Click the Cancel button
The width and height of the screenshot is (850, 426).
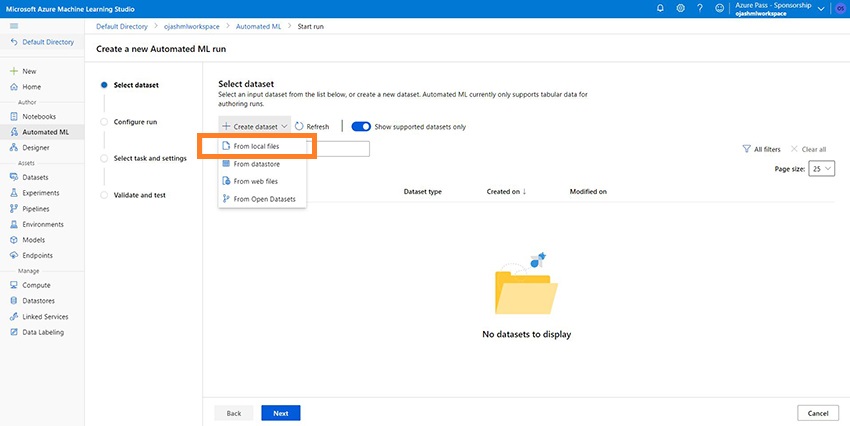[x=817, y=413]
